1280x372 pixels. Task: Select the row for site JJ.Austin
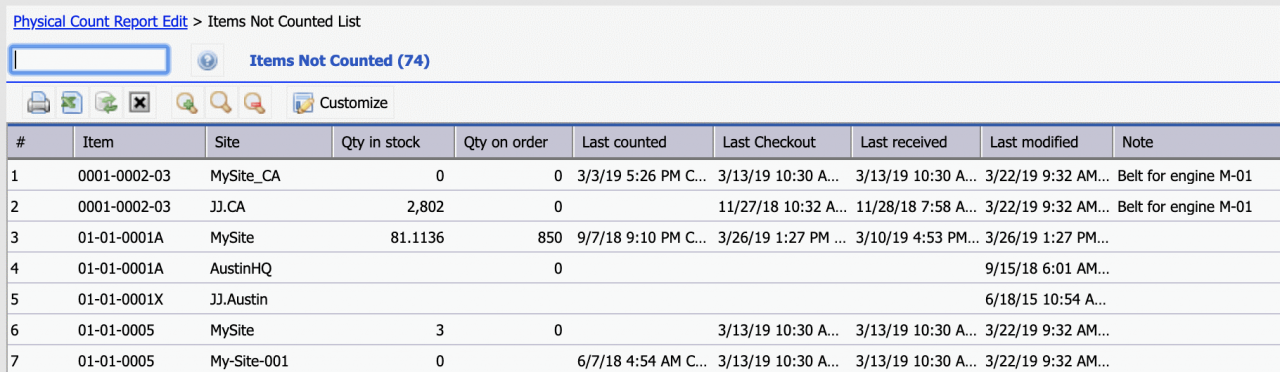640,299
